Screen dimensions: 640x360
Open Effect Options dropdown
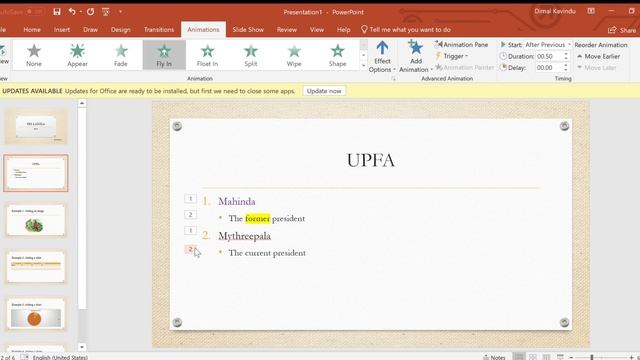[382, 57]
